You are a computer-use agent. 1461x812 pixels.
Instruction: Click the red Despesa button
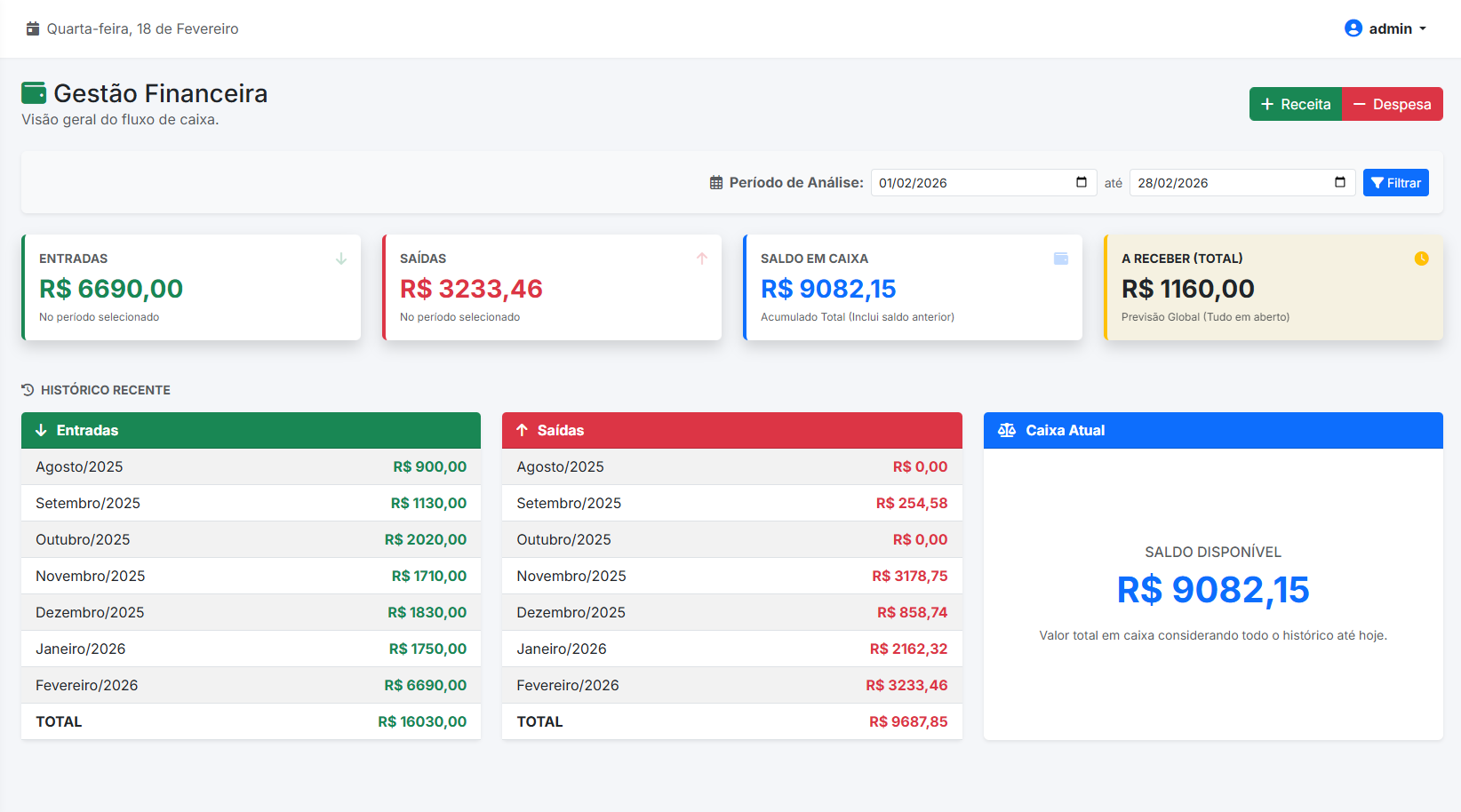(x=1392, y=104)
